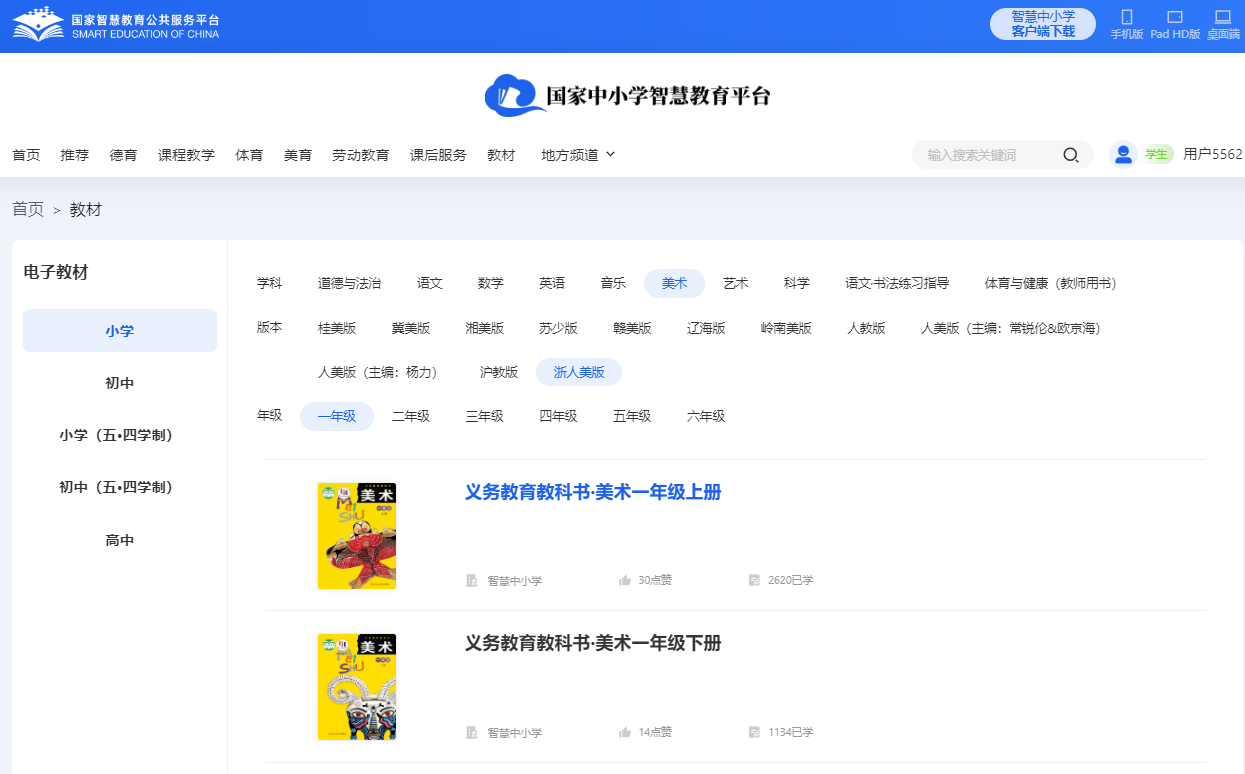1245x774 pixels.
Task: Select grade 六年级
Action: (706, 416)
